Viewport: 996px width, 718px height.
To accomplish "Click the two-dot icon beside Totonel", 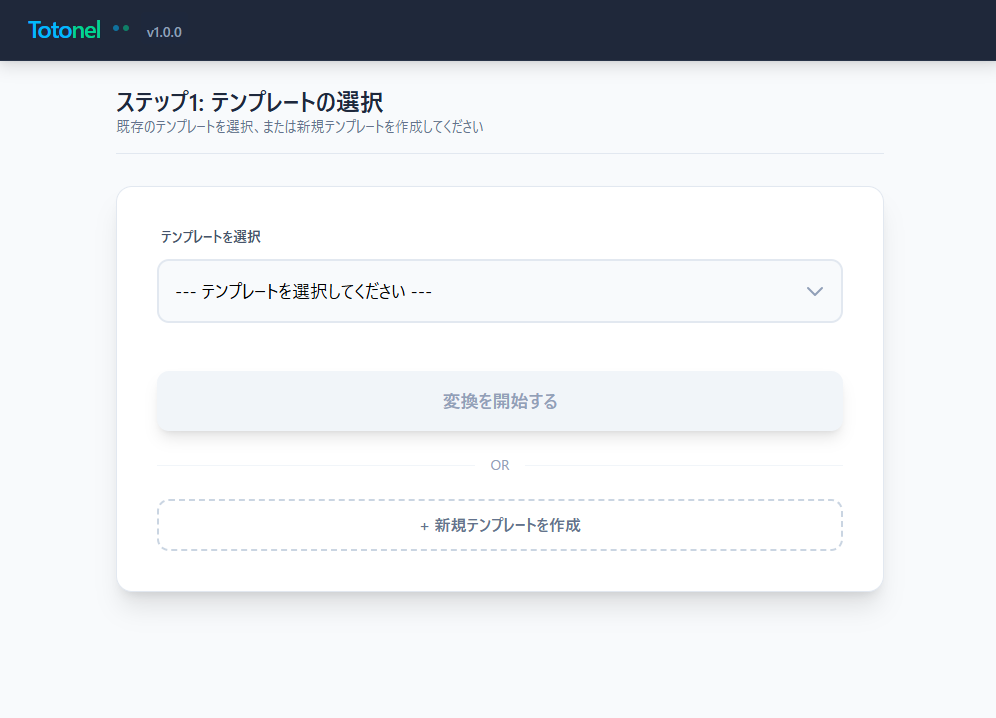I will (121, 28).
